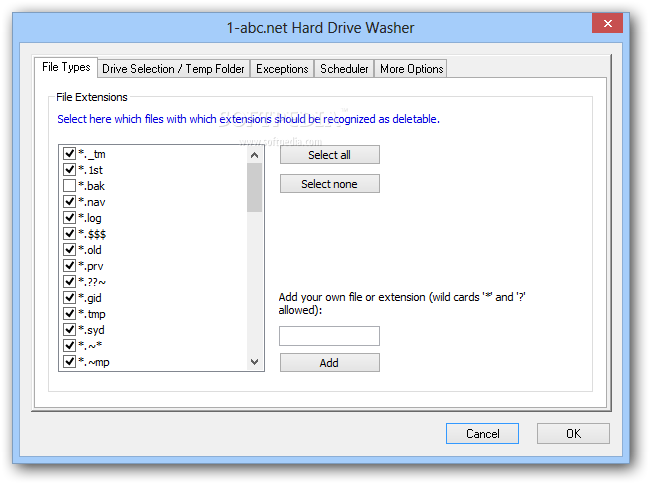Click the Add extension button
The image size is (650, 484).
coord(330,363)
